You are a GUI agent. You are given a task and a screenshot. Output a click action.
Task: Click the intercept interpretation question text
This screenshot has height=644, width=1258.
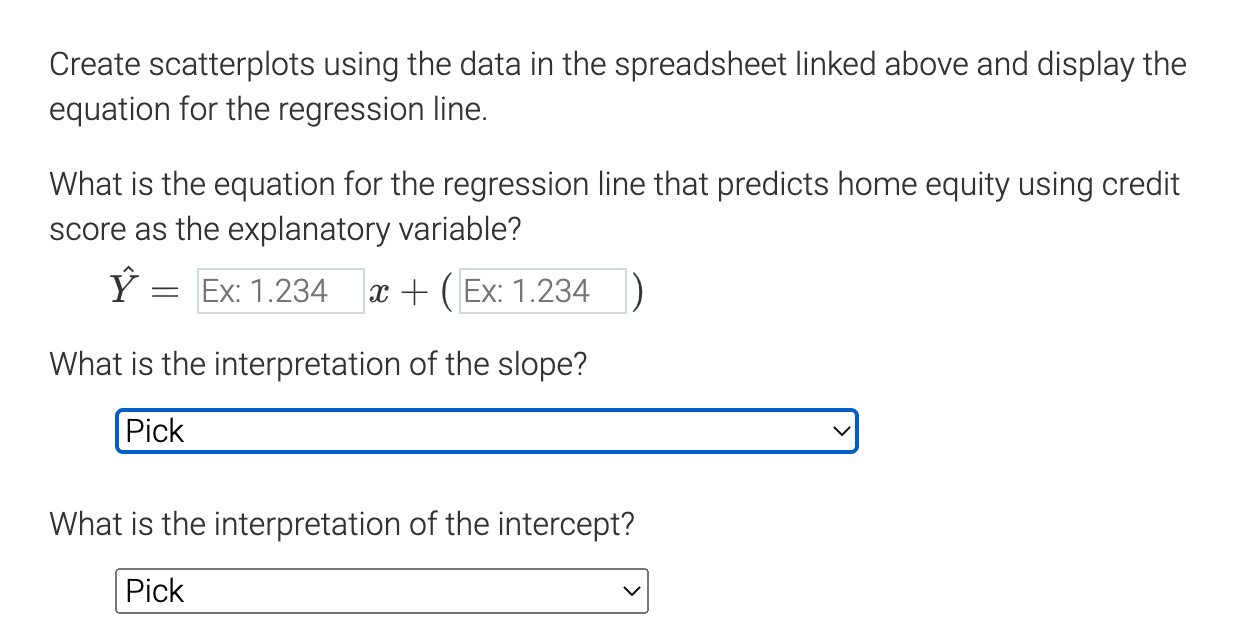pyautogui.click(x=340, y=524)
